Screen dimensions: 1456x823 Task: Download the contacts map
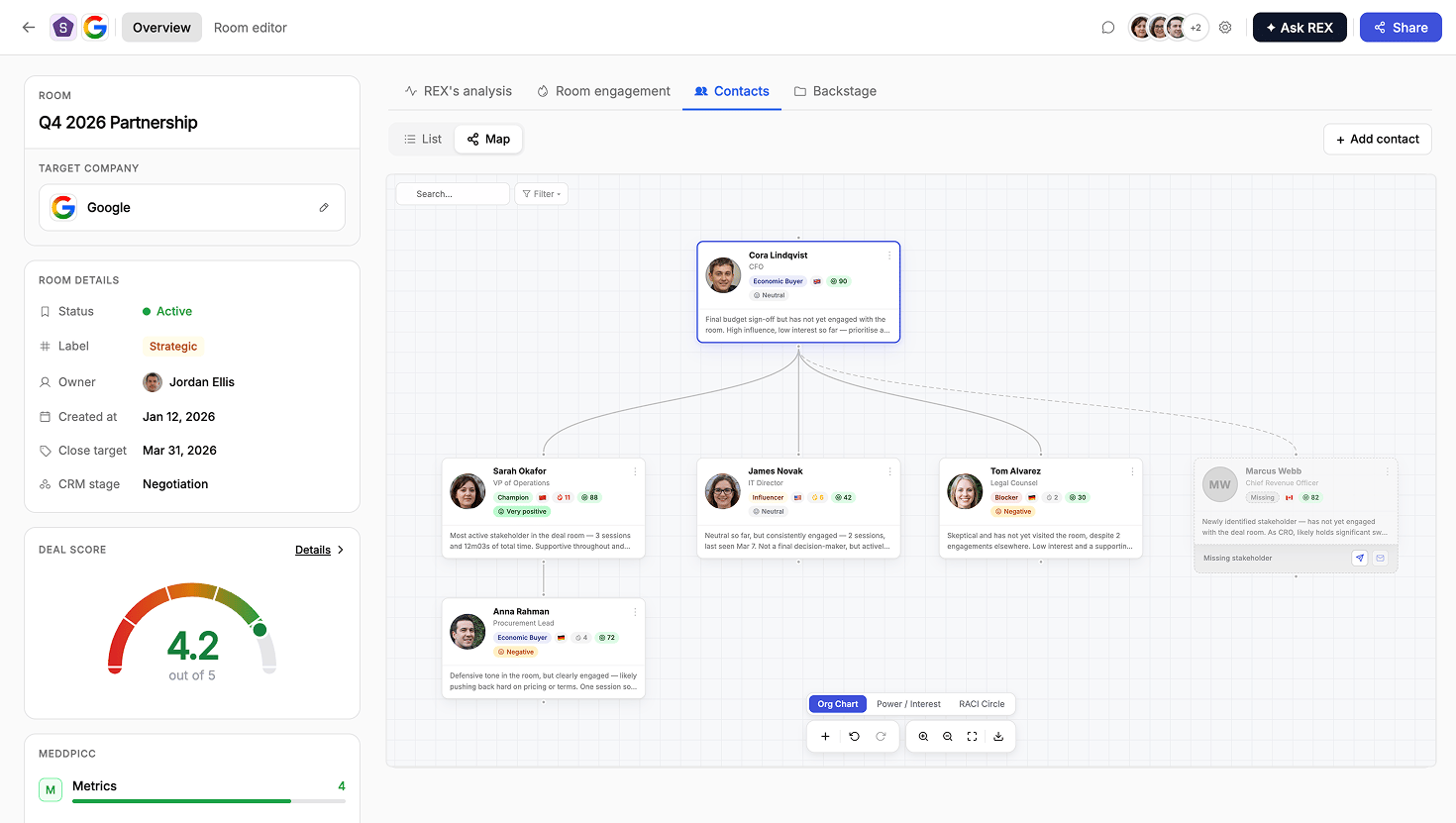[x=998, y=737]
